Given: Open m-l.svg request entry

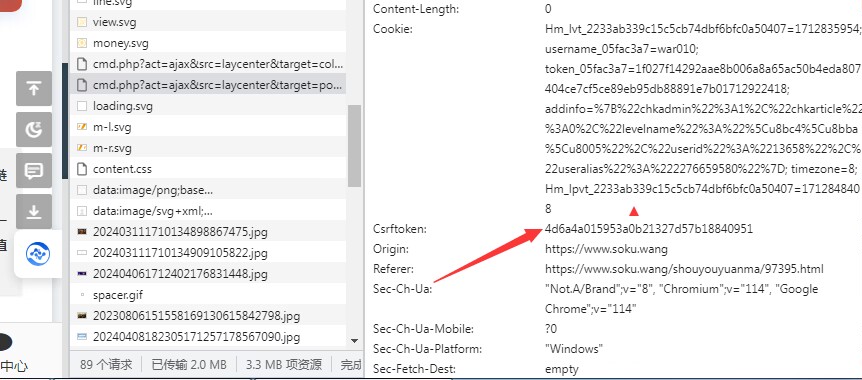Looking at the screenshot, I should (x=208, y=127).
